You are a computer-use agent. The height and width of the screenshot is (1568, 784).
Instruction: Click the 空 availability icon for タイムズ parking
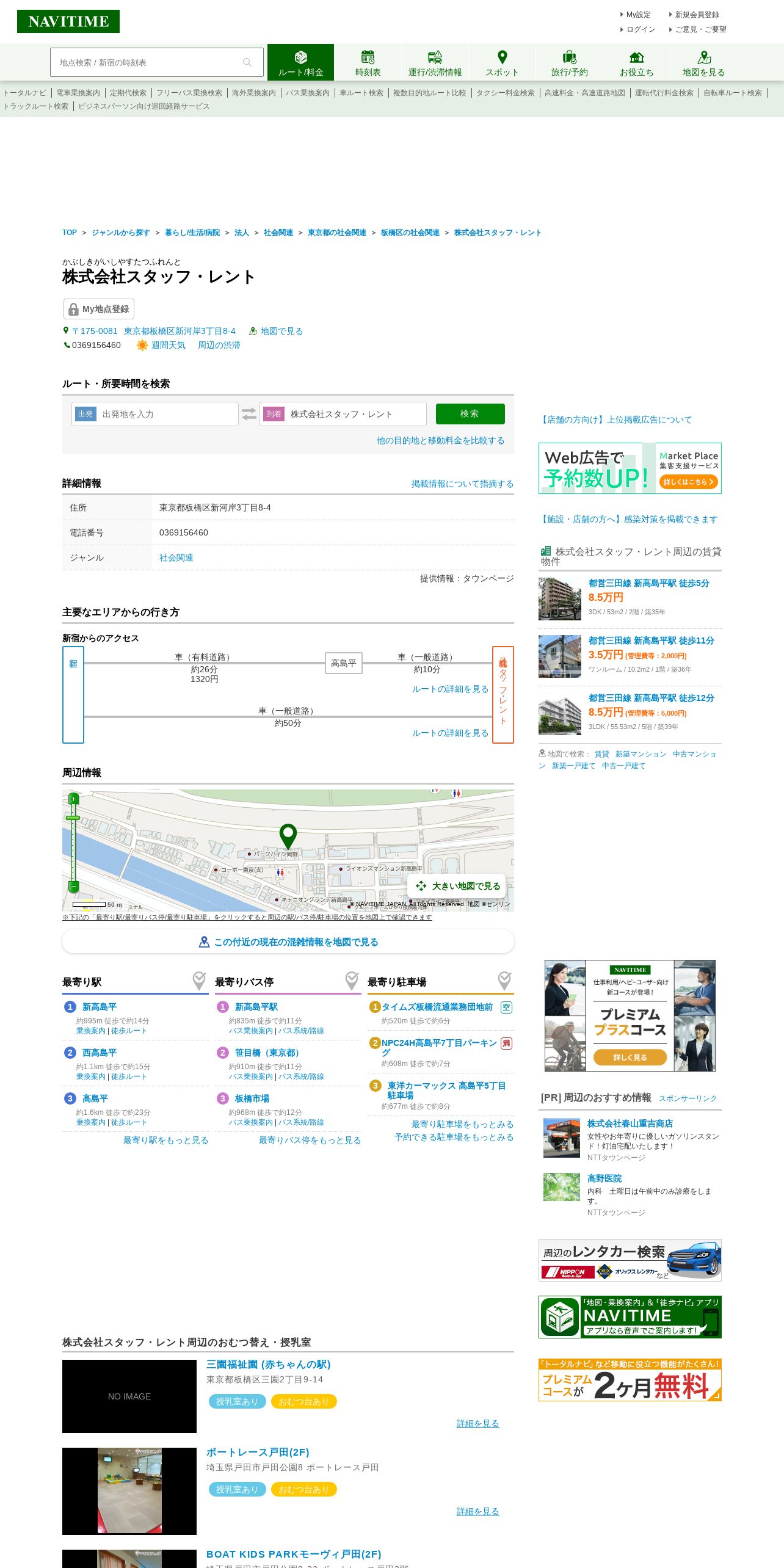click(506, 1007)
